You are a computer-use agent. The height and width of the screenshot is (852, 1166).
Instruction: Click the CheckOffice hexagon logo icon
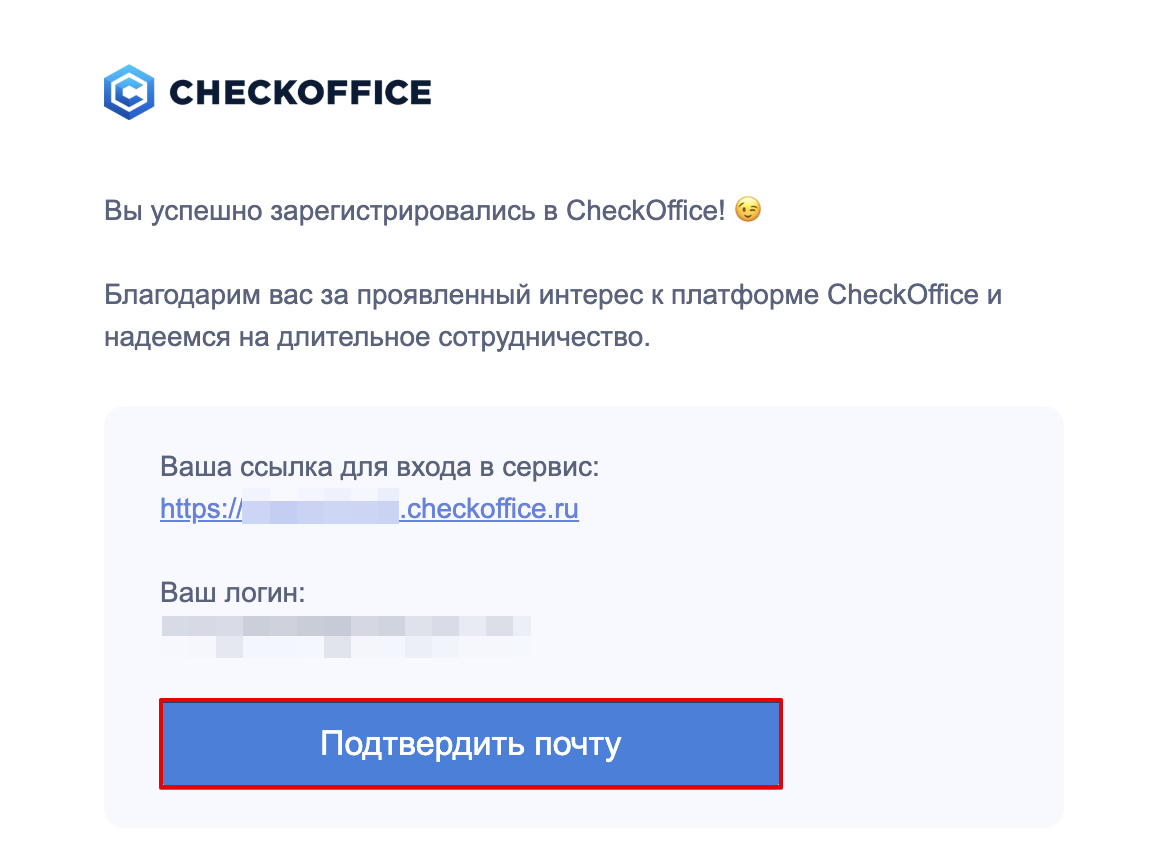[x=129, y=92]
